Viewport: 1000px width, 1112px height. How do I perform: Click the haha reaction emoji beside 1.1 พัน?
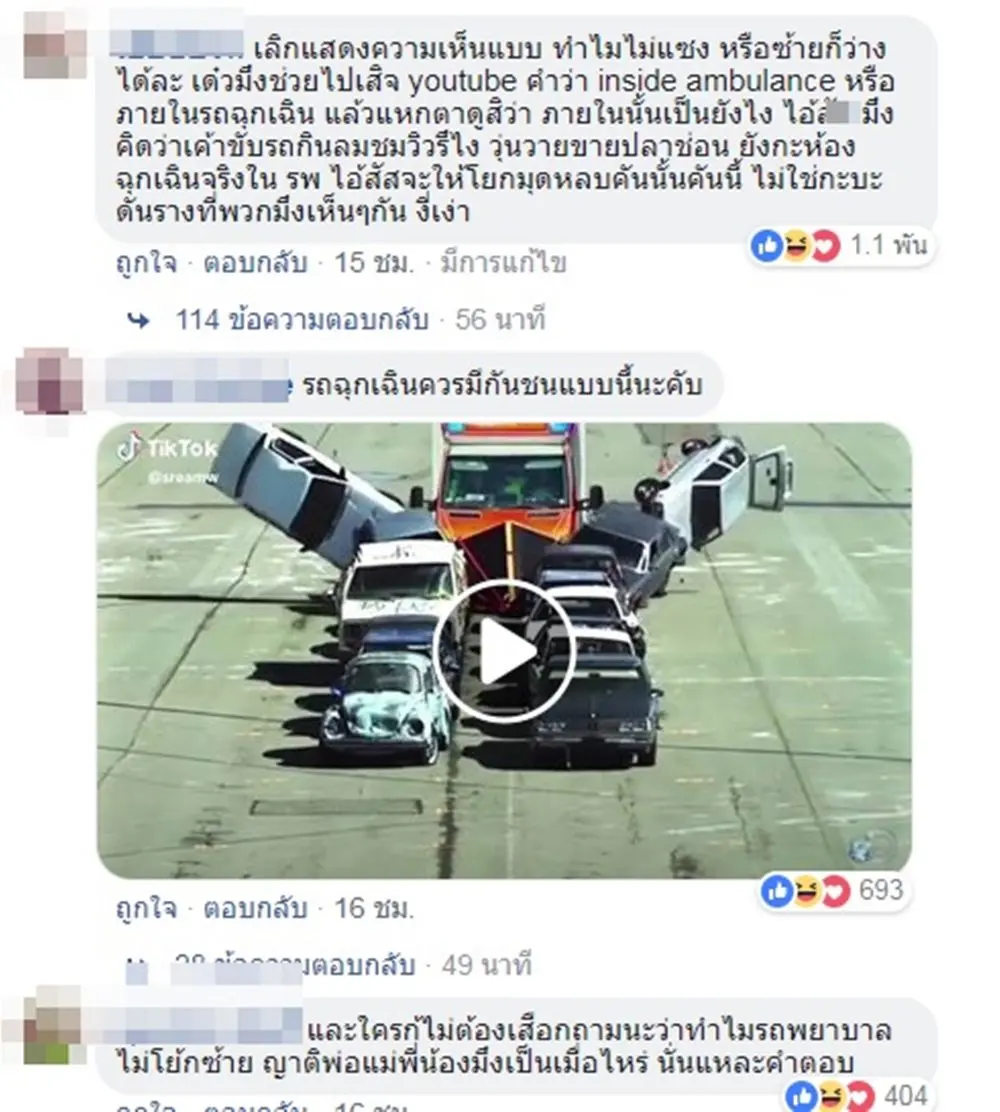point(796,246)
